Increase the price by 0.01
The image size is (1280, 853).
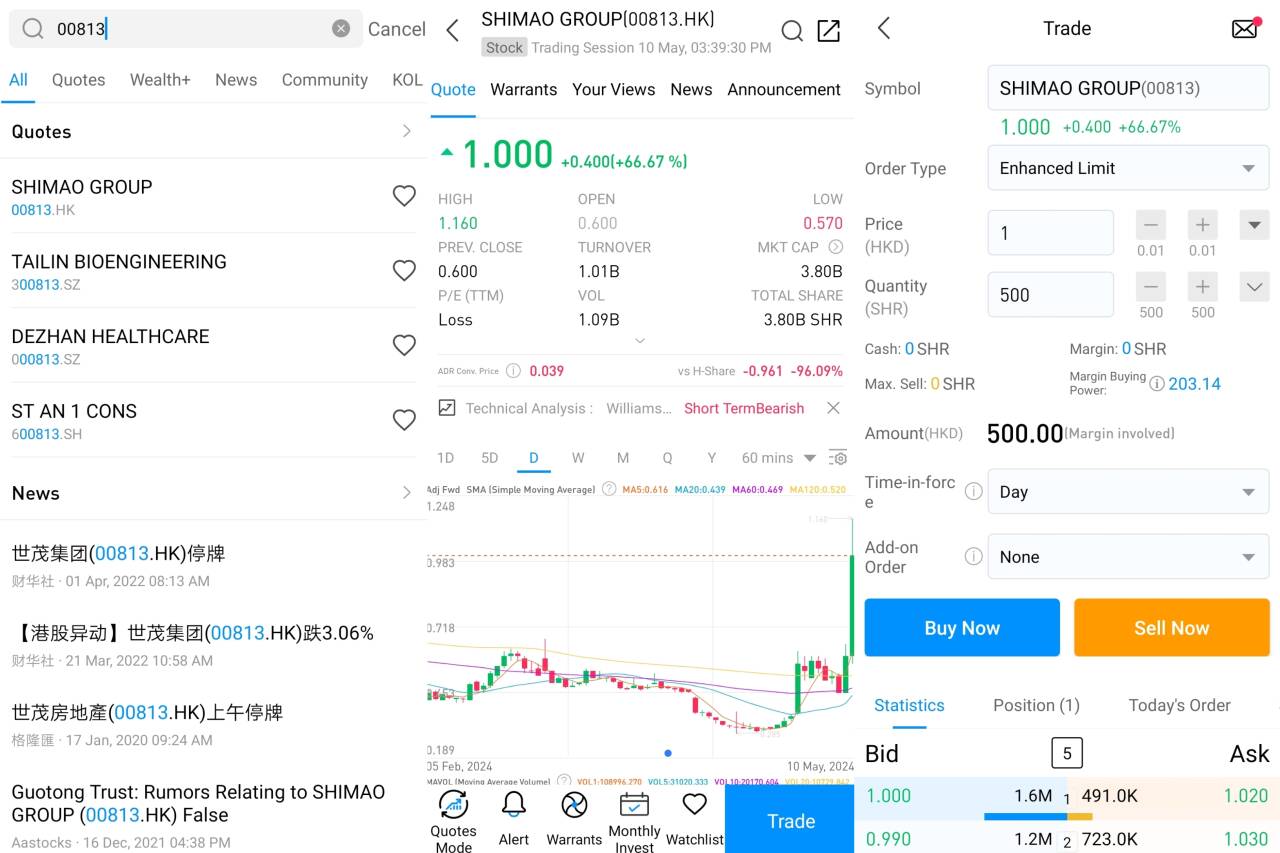pyautogui.click(x=1202, y=225)
